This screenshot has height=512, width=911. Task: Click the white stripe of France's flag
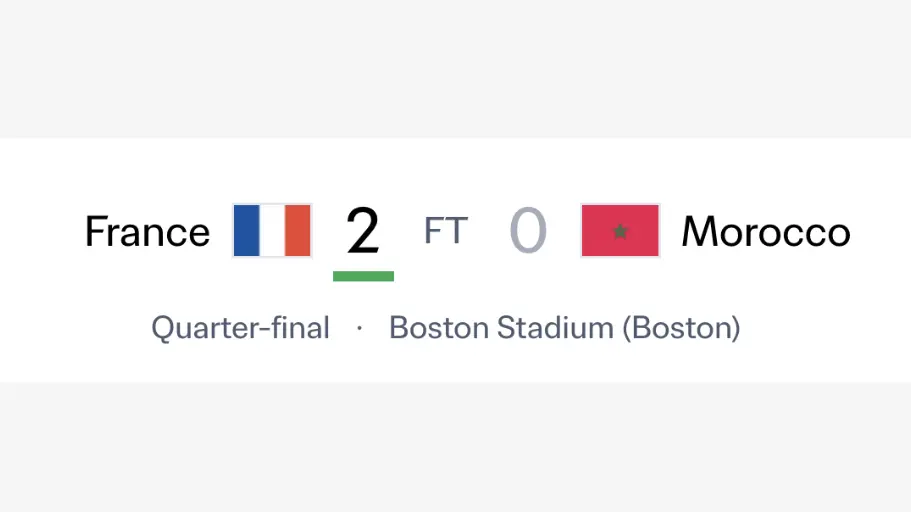(272, 230)
